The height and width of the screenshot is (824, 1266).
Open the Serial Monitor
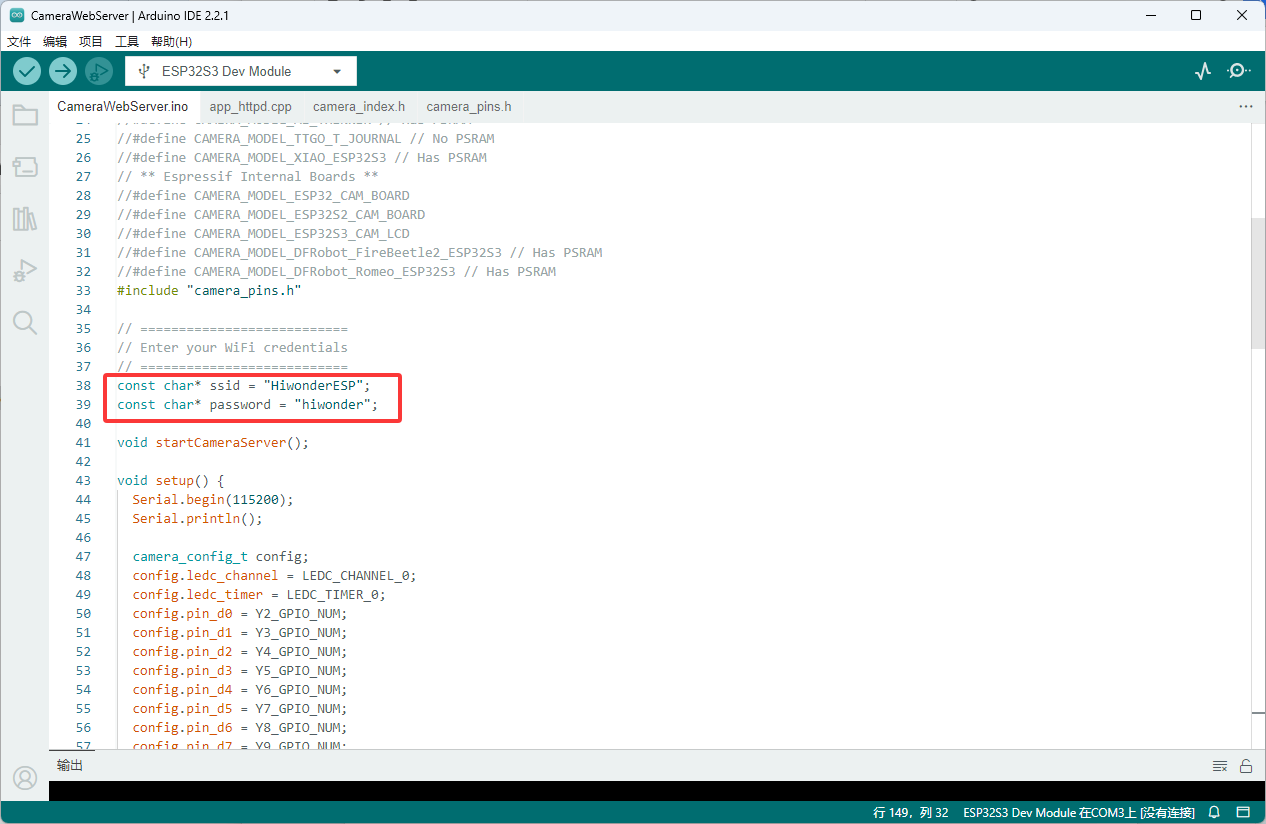click(1239, 71)
